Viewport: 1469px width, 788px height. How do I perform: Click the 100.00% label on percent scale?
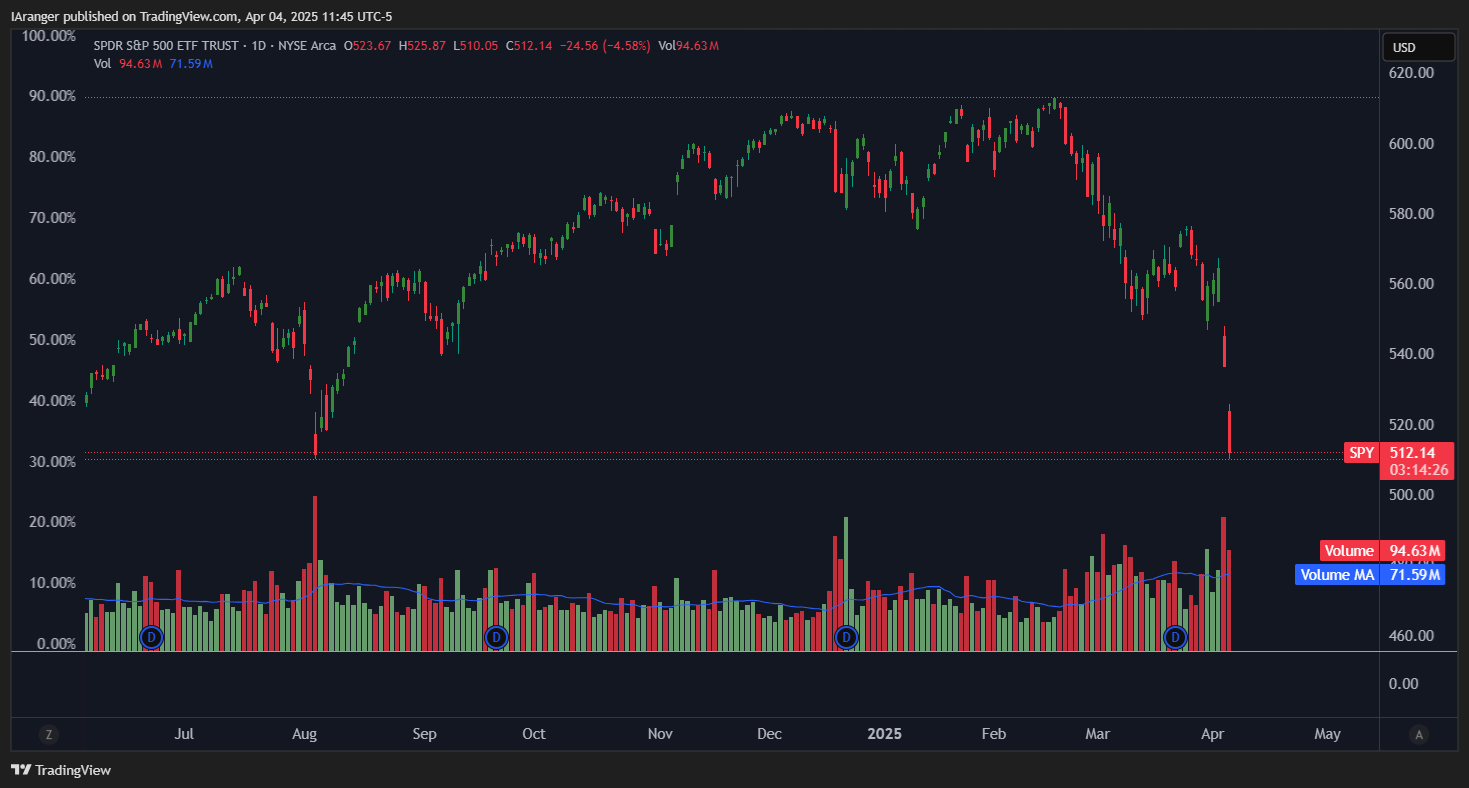tap(49, 36)
